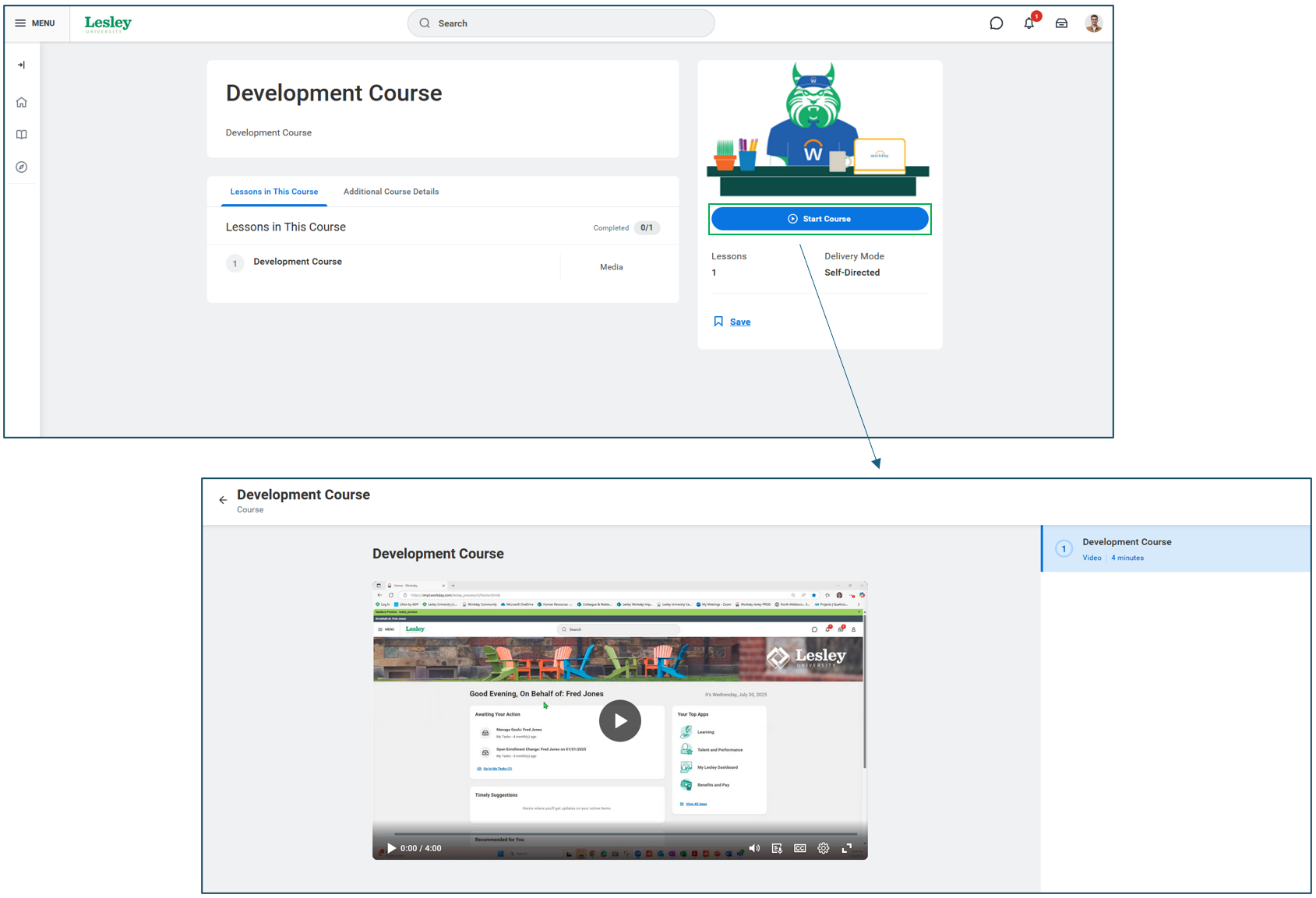This screenshot has height=898, width=1316.
Task: Open the user profile avatar
Action: (1094, 23)
